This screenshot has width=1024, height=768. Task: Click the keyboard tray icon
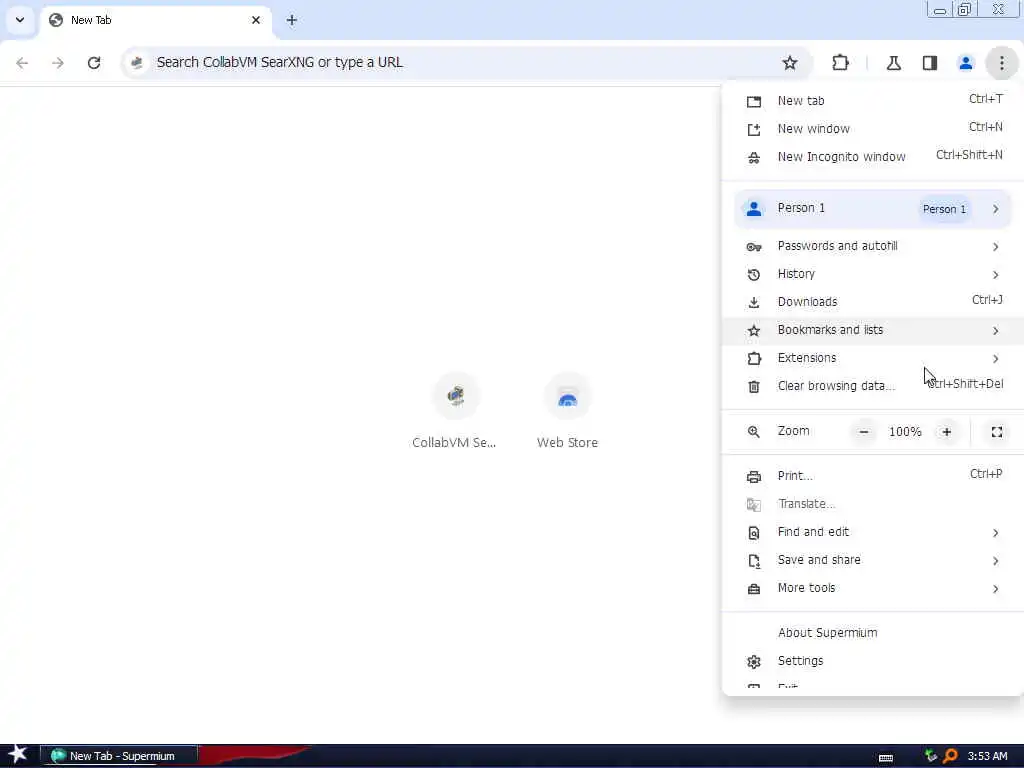[x=886, y=758]
